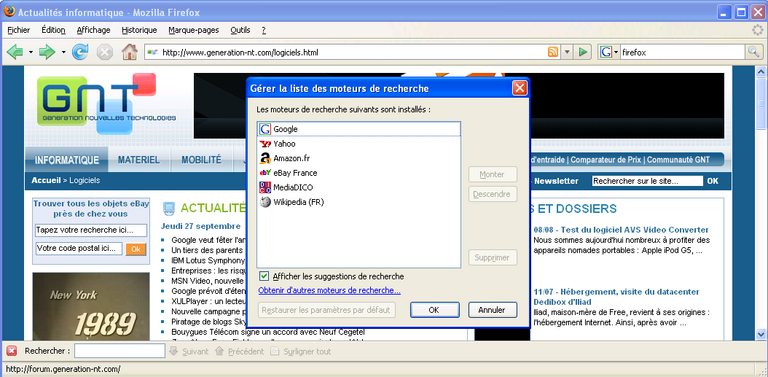Click the orange eBay Ok button
Screen dimensions: 768x377
tap(136, 249)
